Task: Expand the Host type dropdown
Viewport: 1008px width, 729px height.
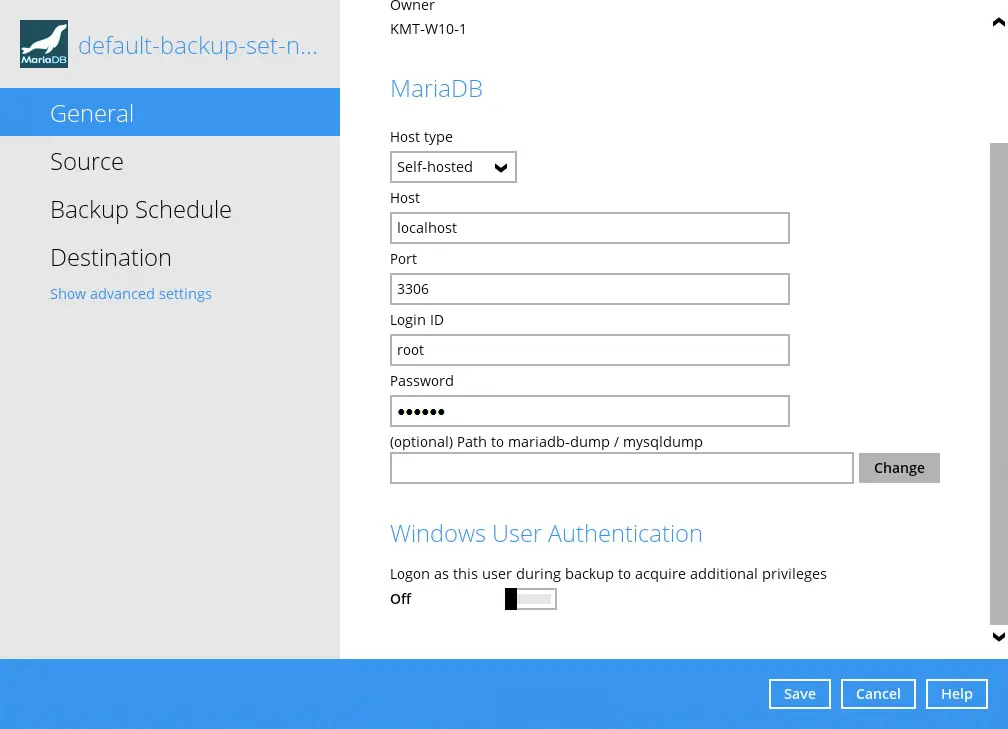Action: [453, 167]
